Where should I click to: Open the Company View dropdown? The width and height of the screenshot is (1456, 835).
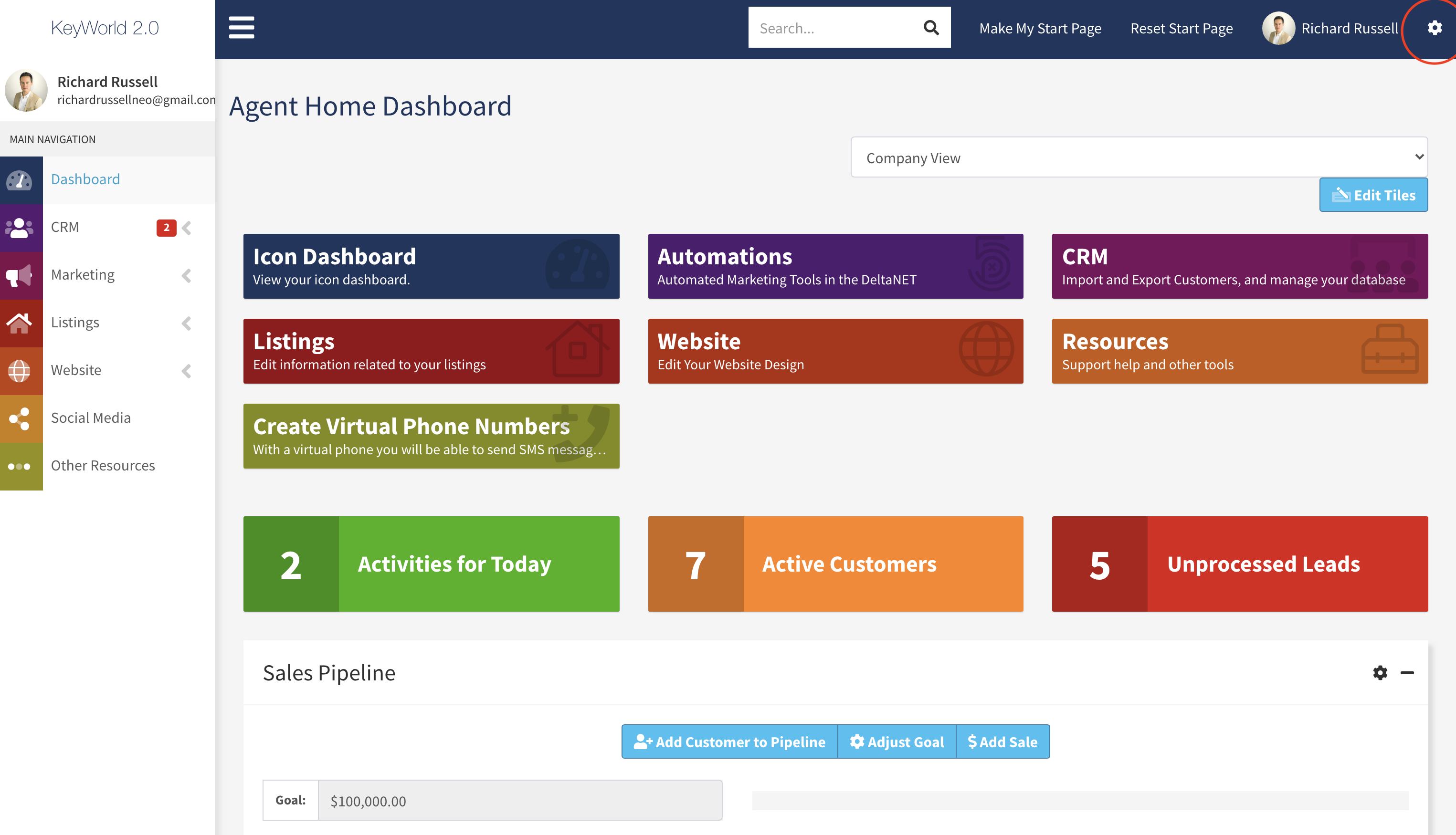[1138, 157]
